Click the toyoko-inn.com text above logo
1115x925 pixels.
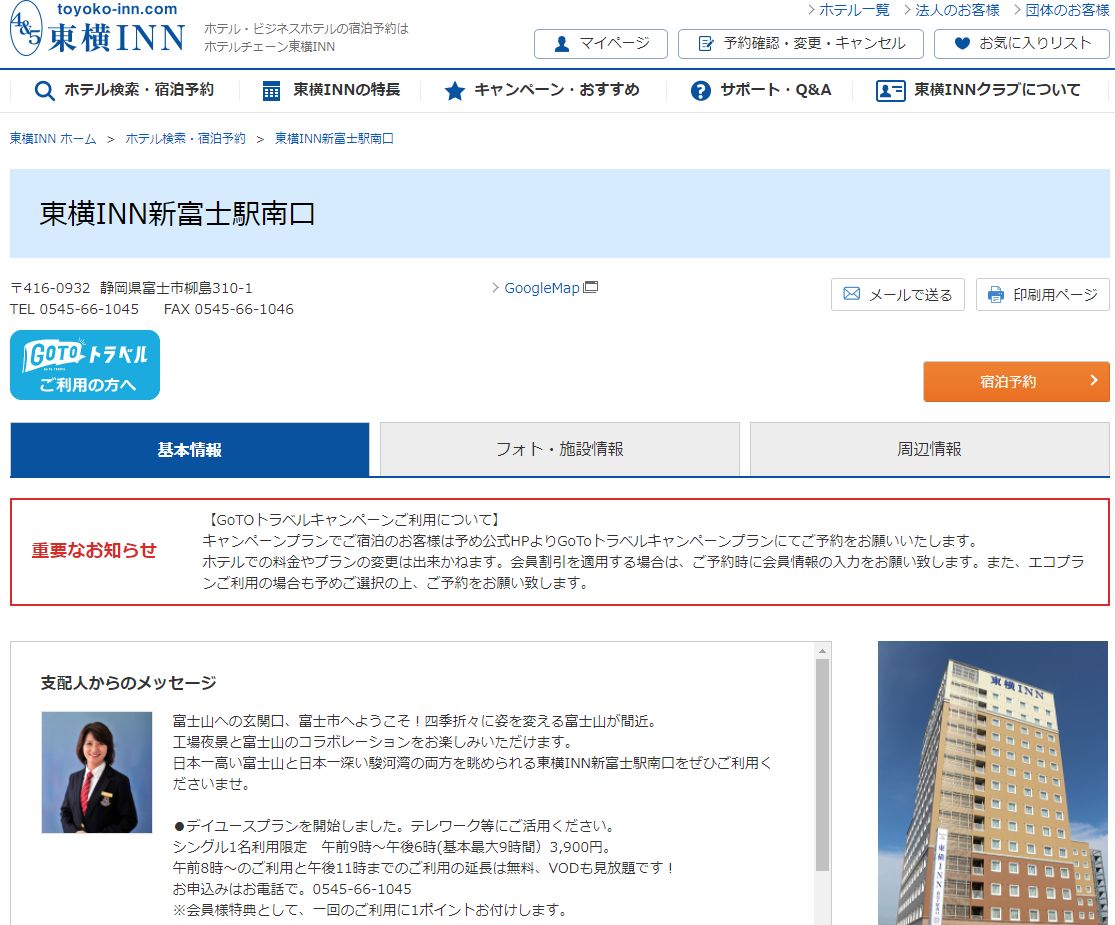click(x=117, y=9)
